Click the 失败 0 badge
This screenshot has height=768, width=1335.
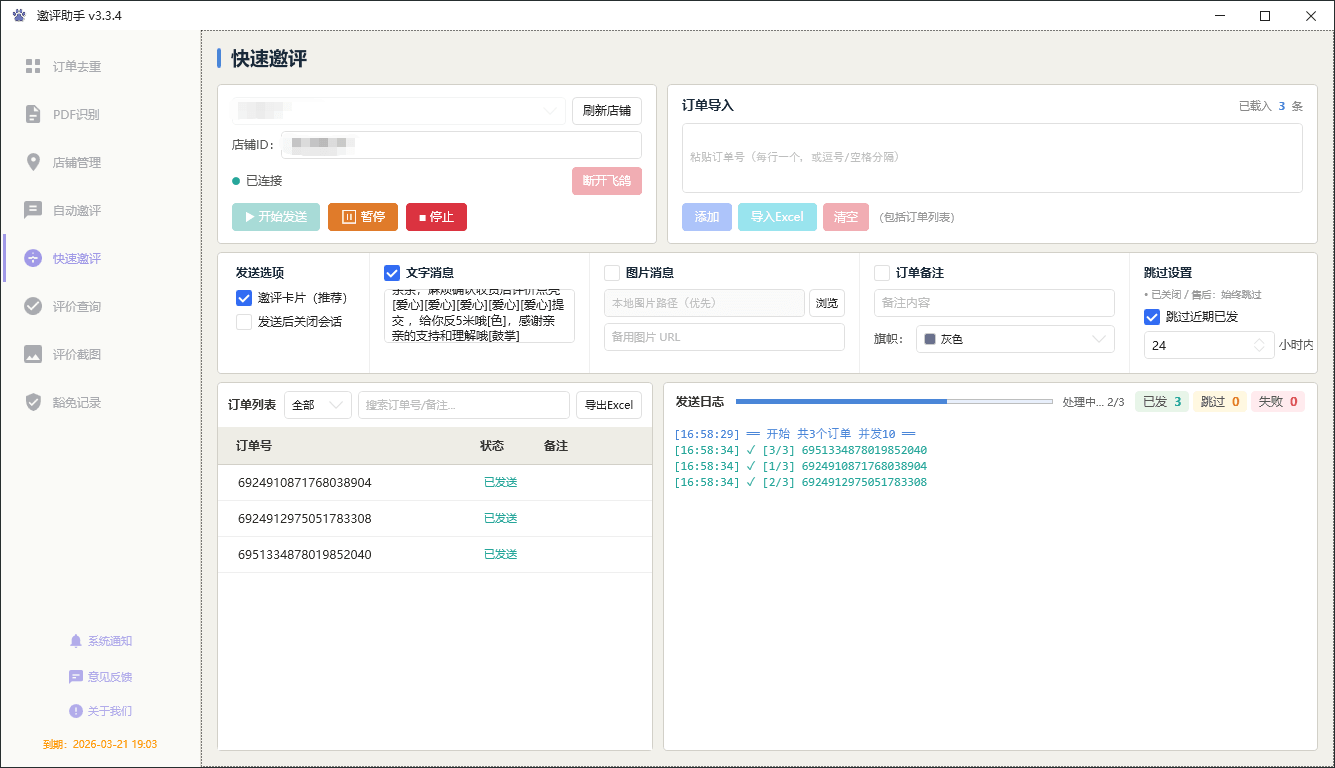pos(1278,402)
